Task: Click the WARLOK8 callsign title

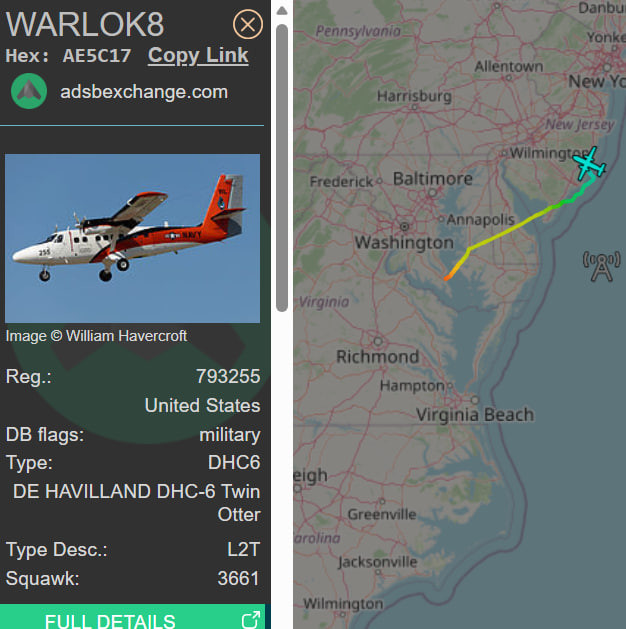Action: [85, 24]
